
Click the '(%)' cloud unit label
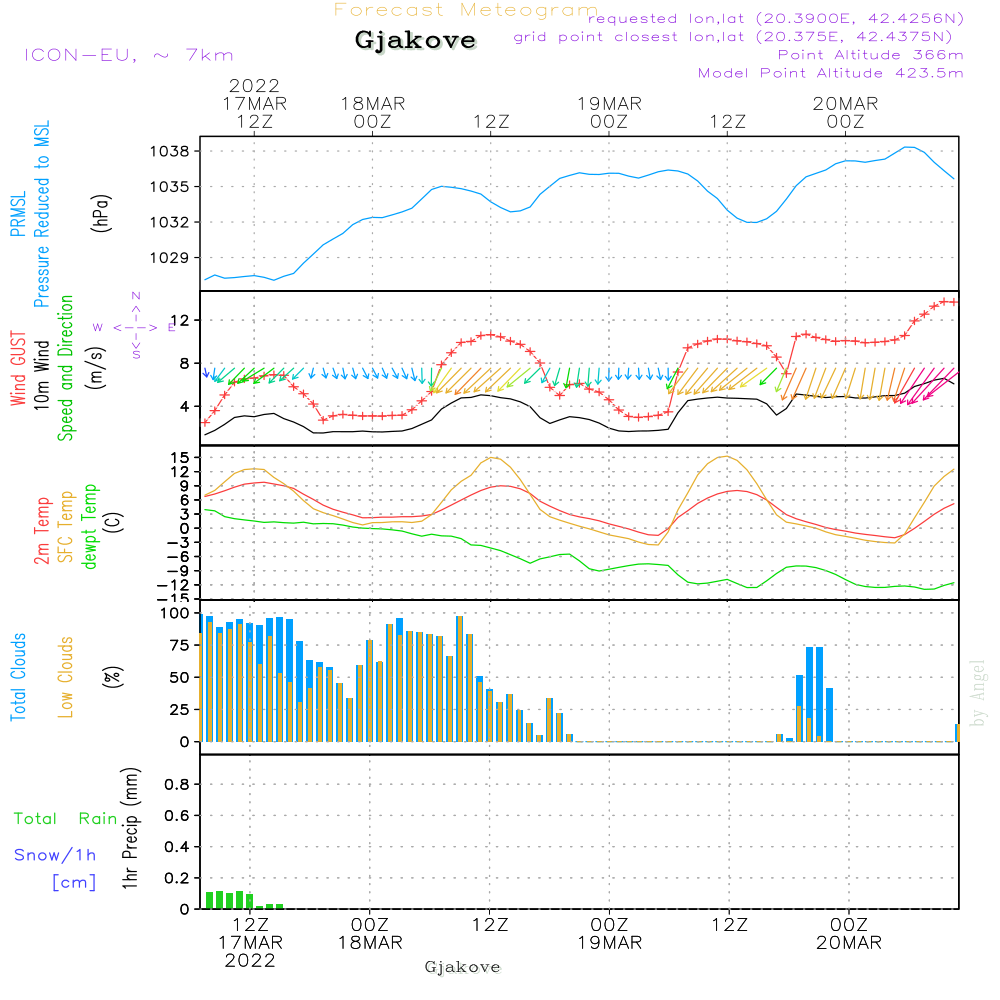(x=113, y=677)
